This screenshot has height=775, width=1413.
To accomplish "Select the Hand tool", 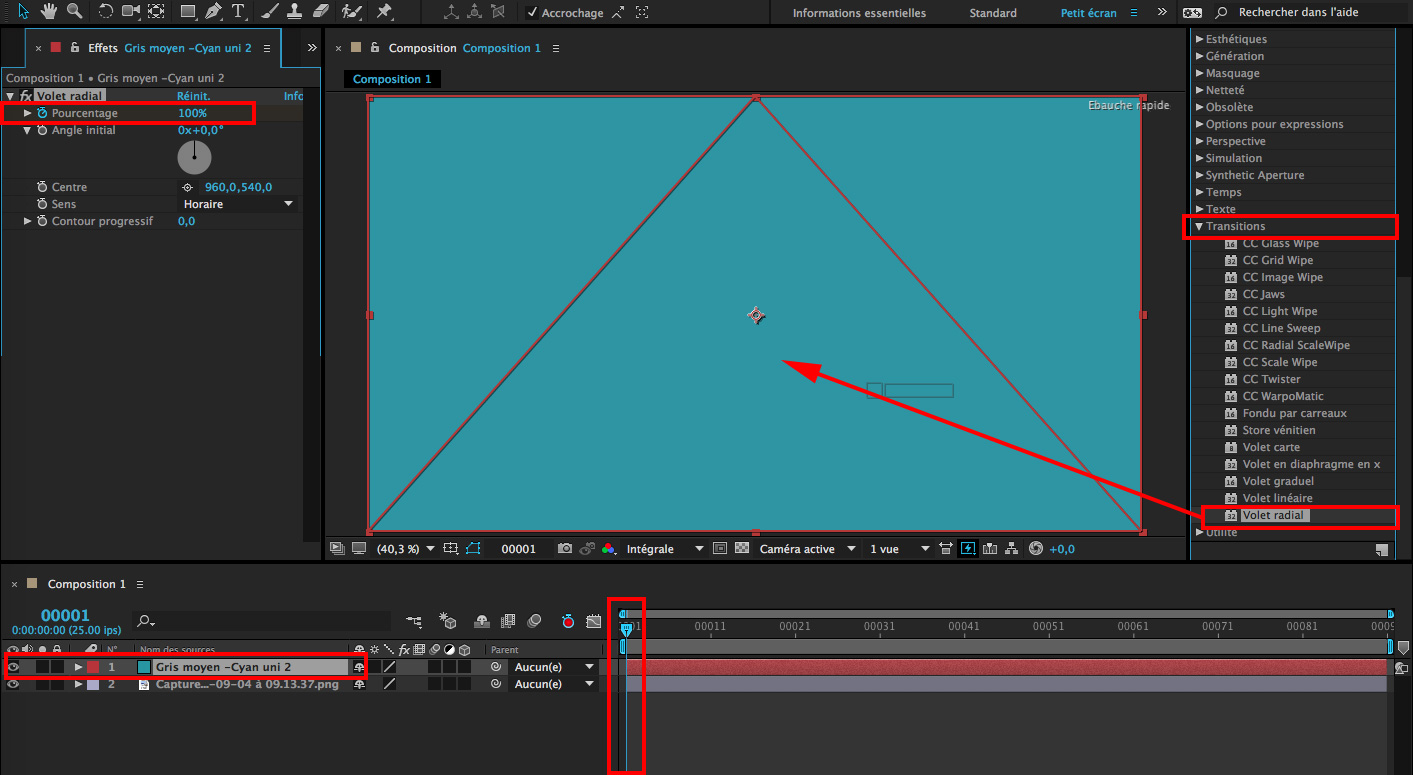I will (x=49, y=12).
